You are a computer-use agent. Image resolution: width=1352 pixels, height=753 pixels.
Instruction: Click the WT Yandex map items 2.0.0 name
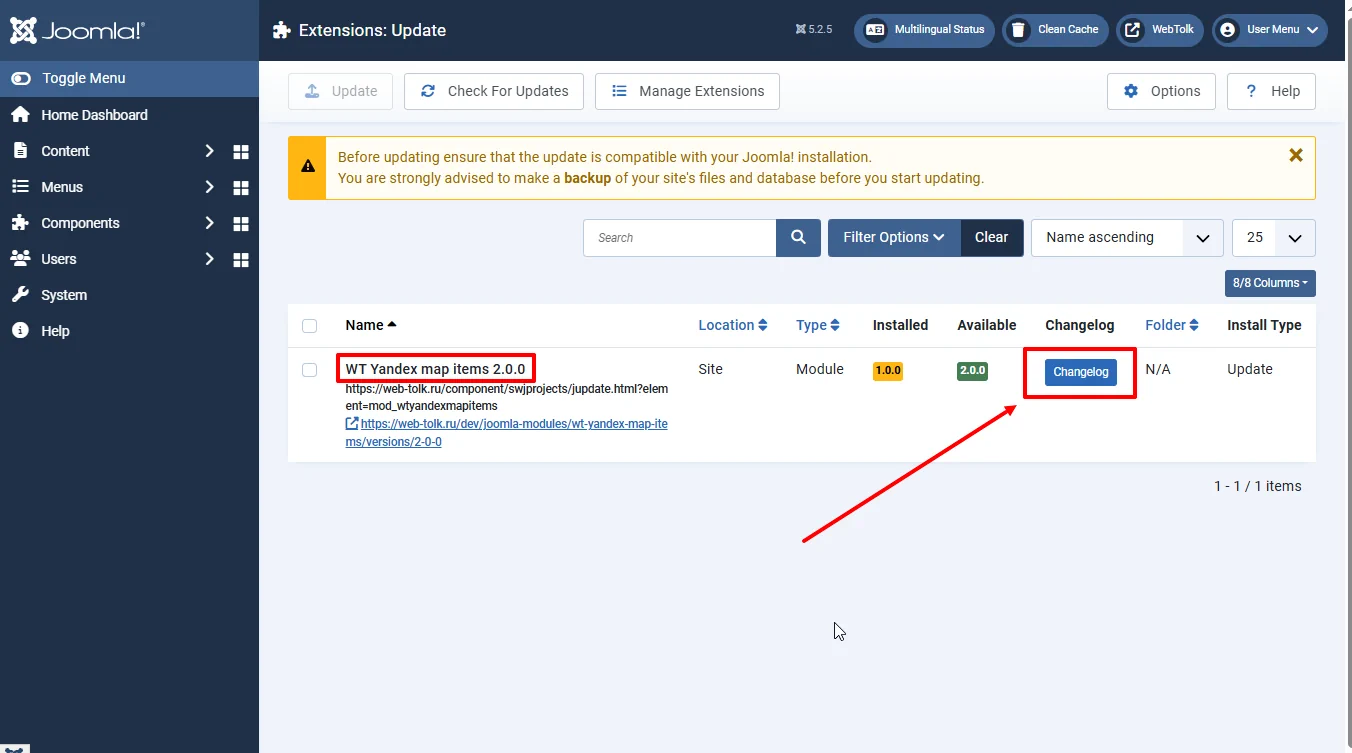click(435, 369)
